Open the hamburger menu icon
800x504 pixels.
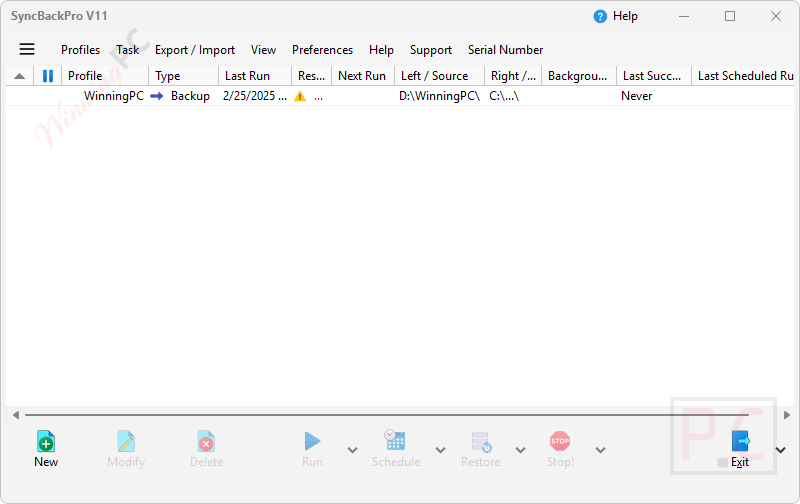coord(27,49)
